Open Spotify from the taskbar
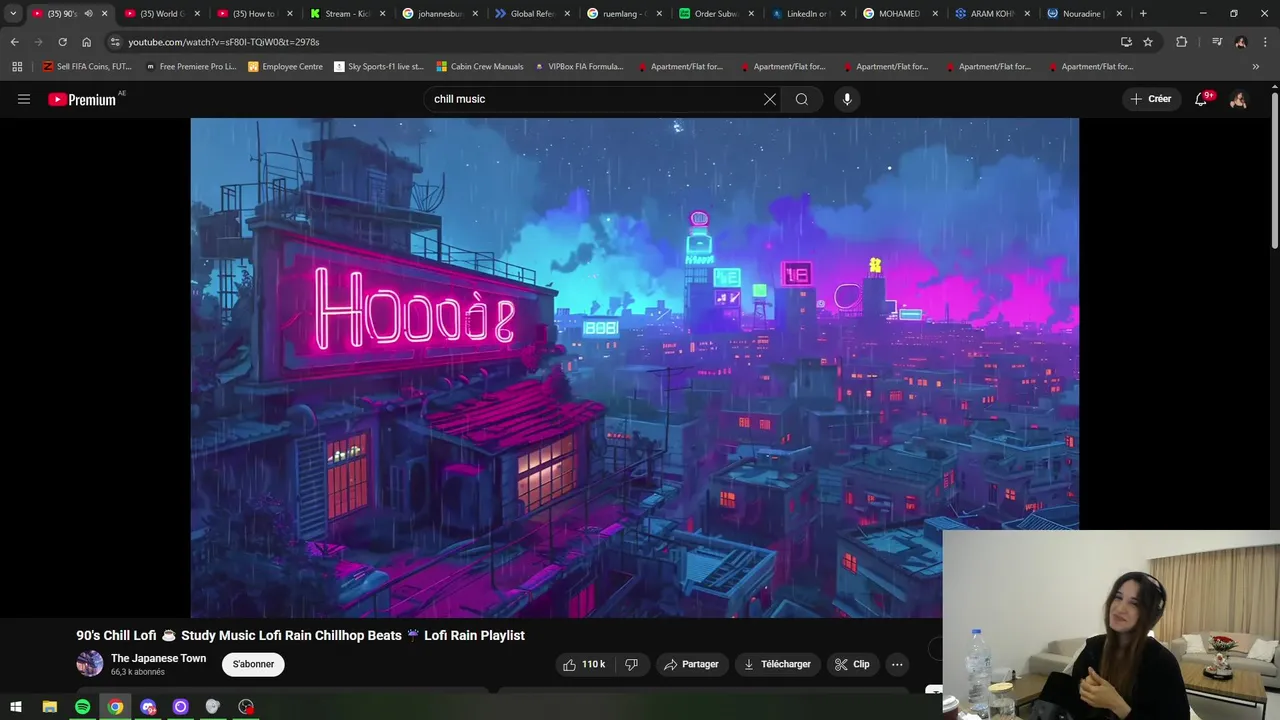This screenshot has width=1280, height=720. pos(82,707)
